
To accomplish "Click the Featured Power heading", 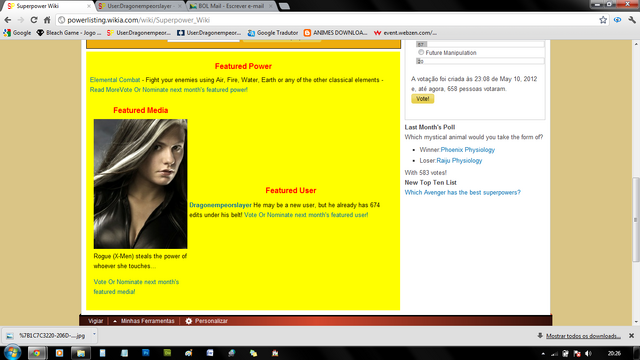I will pyautogui.click(x=243, y=66).
